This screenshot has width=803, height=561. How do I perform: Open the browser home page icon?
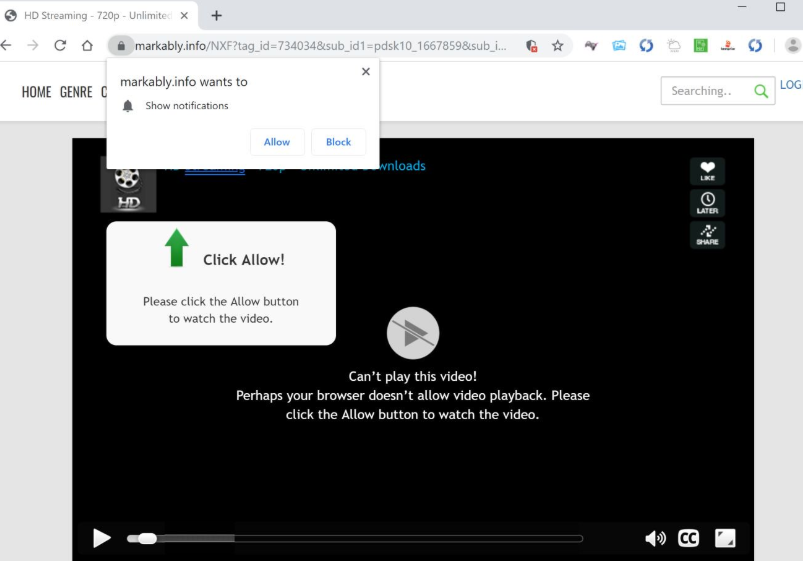click(87, 46)
